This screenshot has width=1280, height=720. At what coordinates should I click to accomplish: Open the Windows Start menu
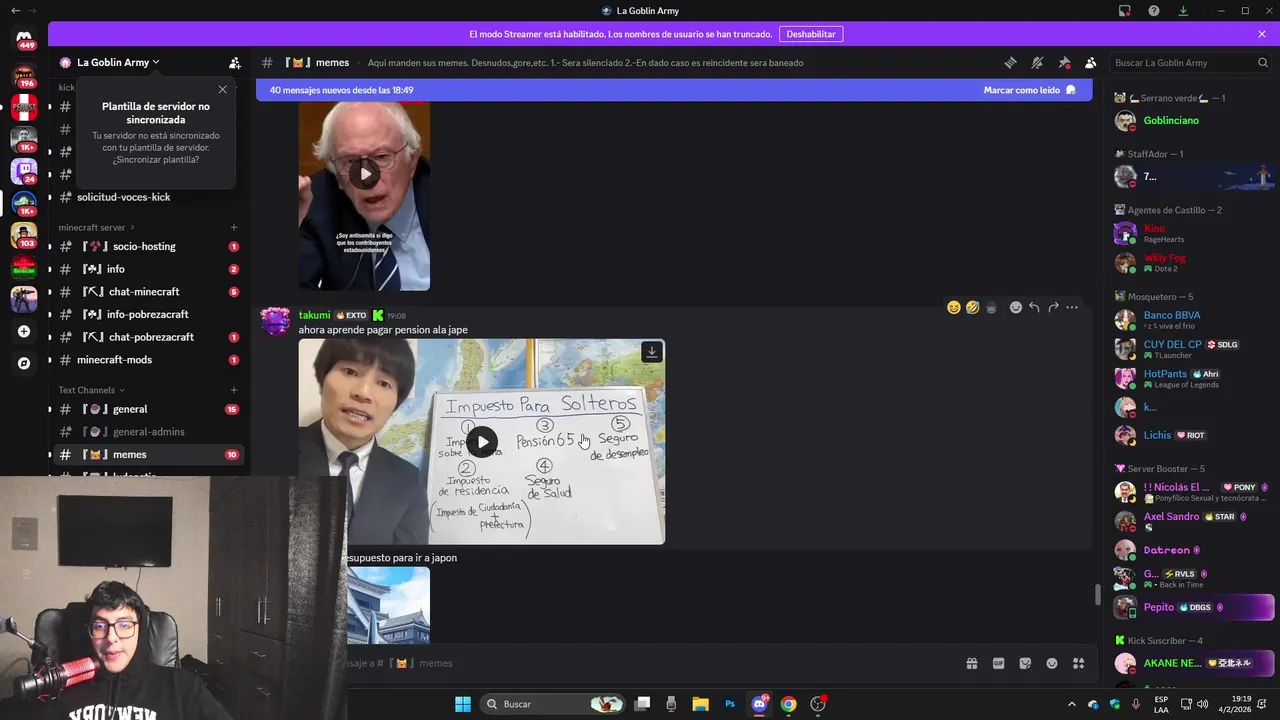pos(463,704)
